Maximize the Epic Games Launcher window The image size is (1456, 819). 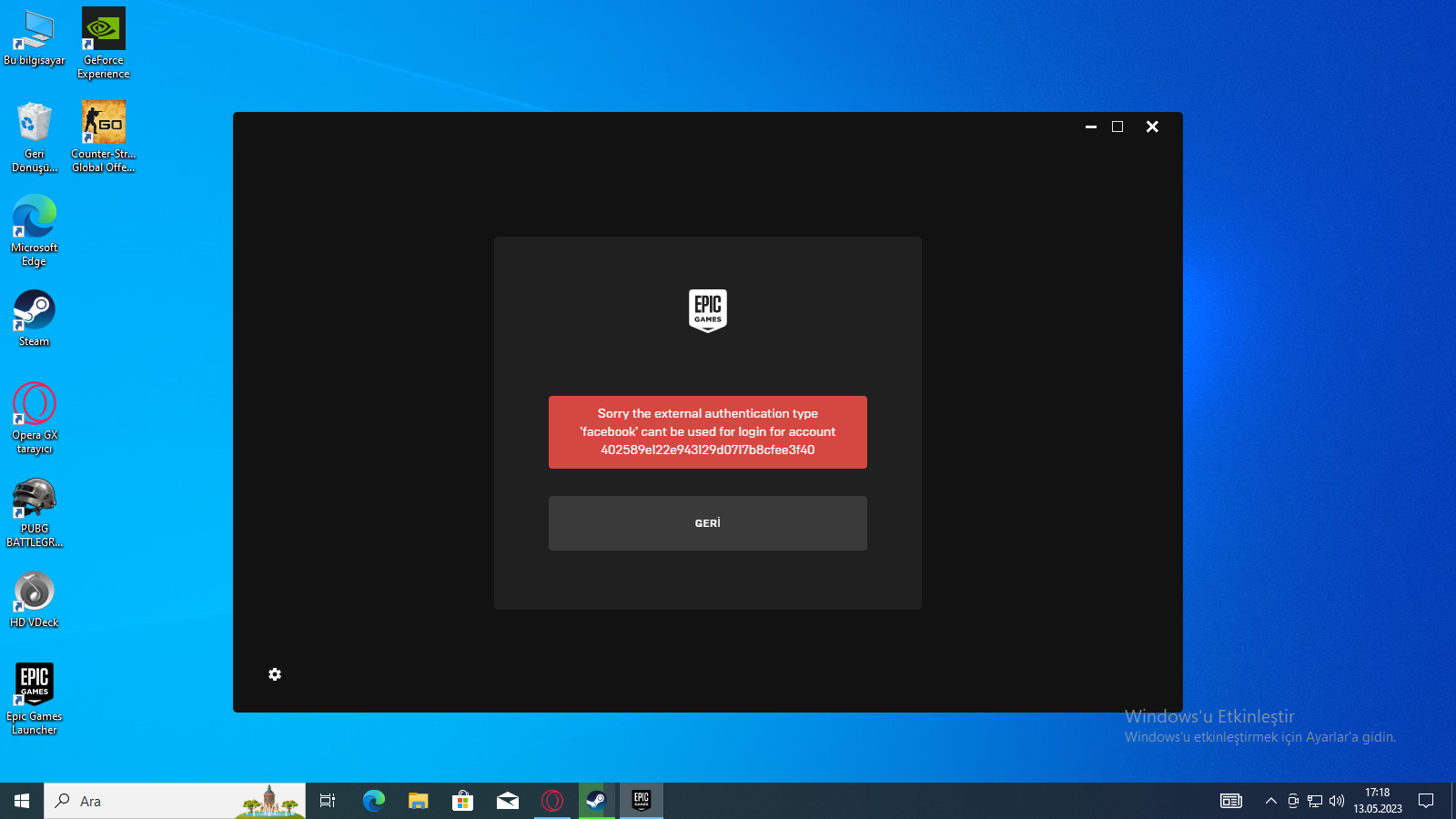click(1117, 126)
